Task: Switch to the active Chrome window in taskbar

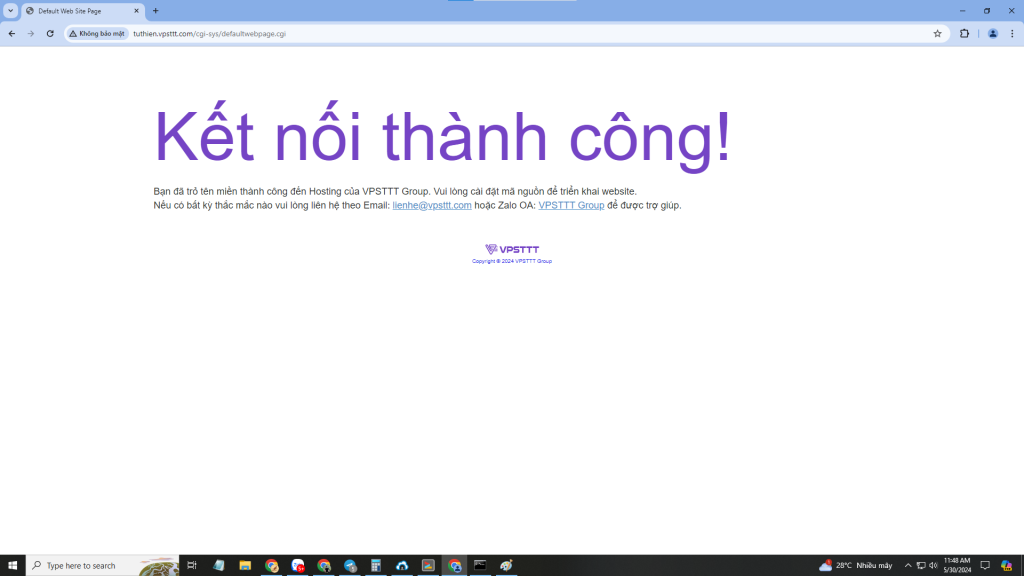Action: click(x=455, y=566)
